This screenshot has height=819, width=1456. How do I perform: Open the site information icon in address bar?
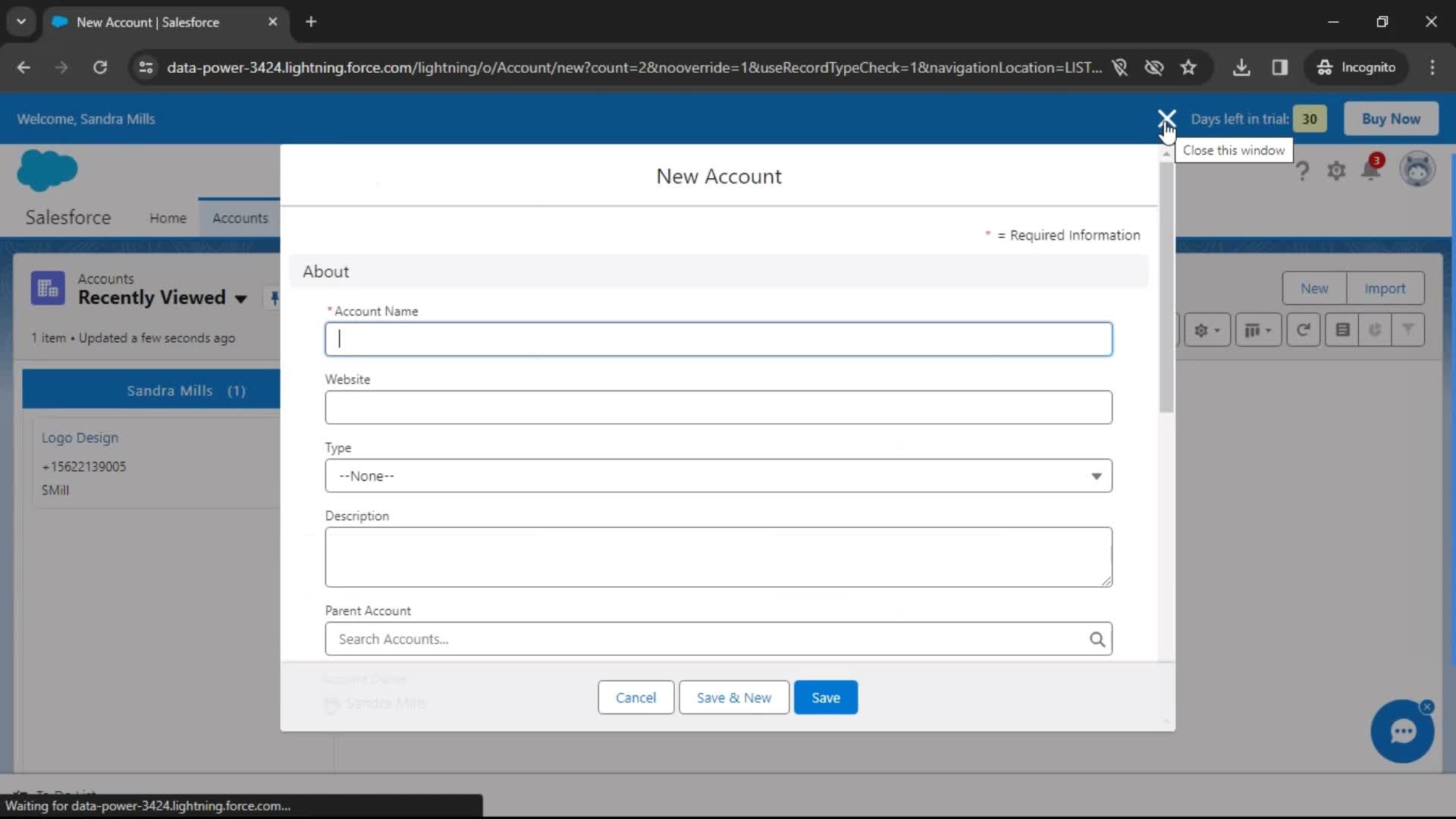[146, 67]
